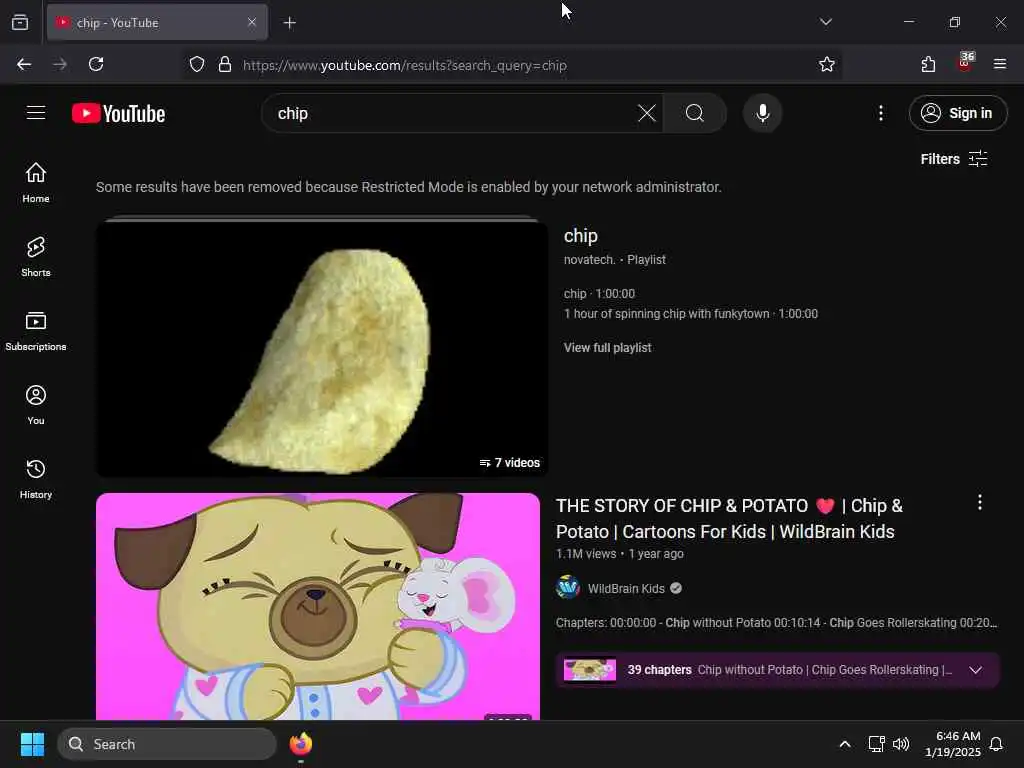Open WildBrain Kids channel name
Screen dimensions: 1024x768
click(626, 588)
